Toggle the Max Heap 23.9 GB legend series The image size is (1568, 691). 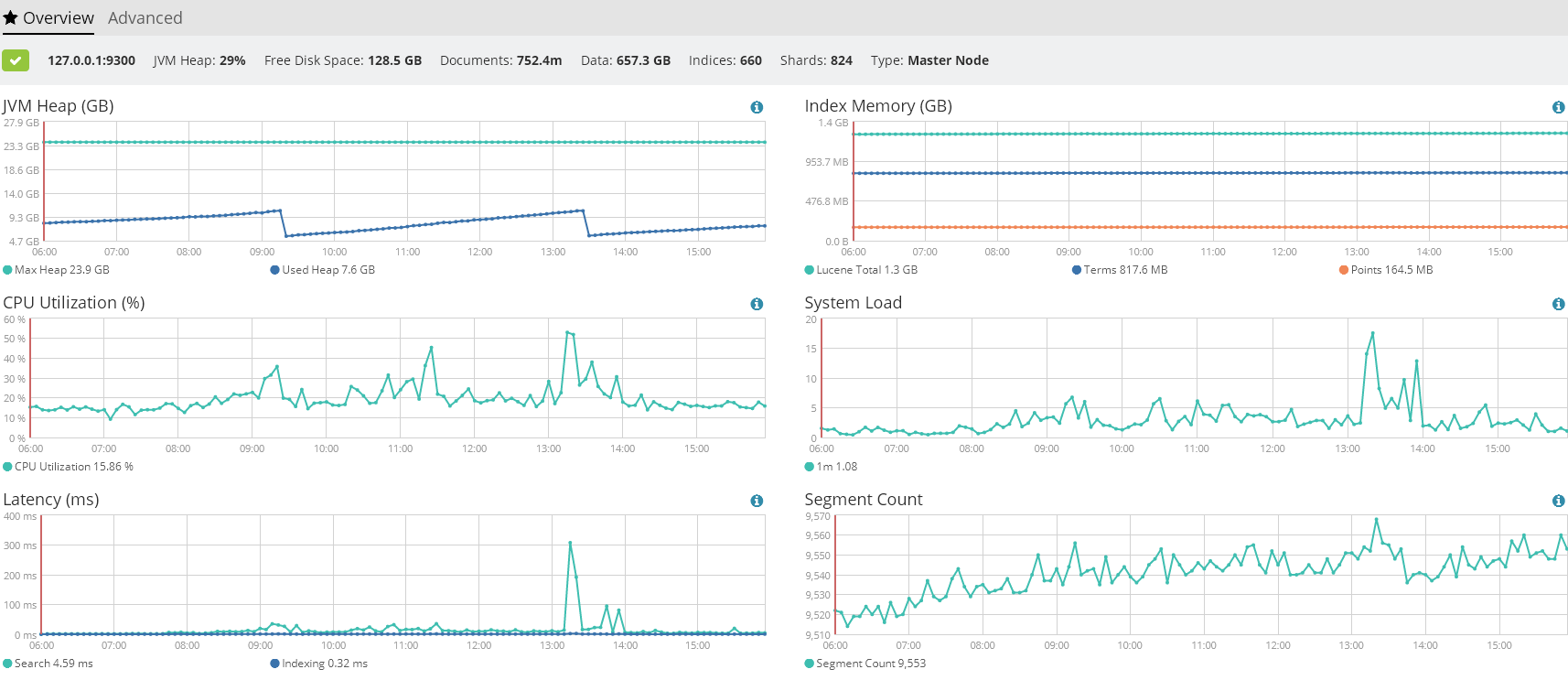click(x=57, y=270)
